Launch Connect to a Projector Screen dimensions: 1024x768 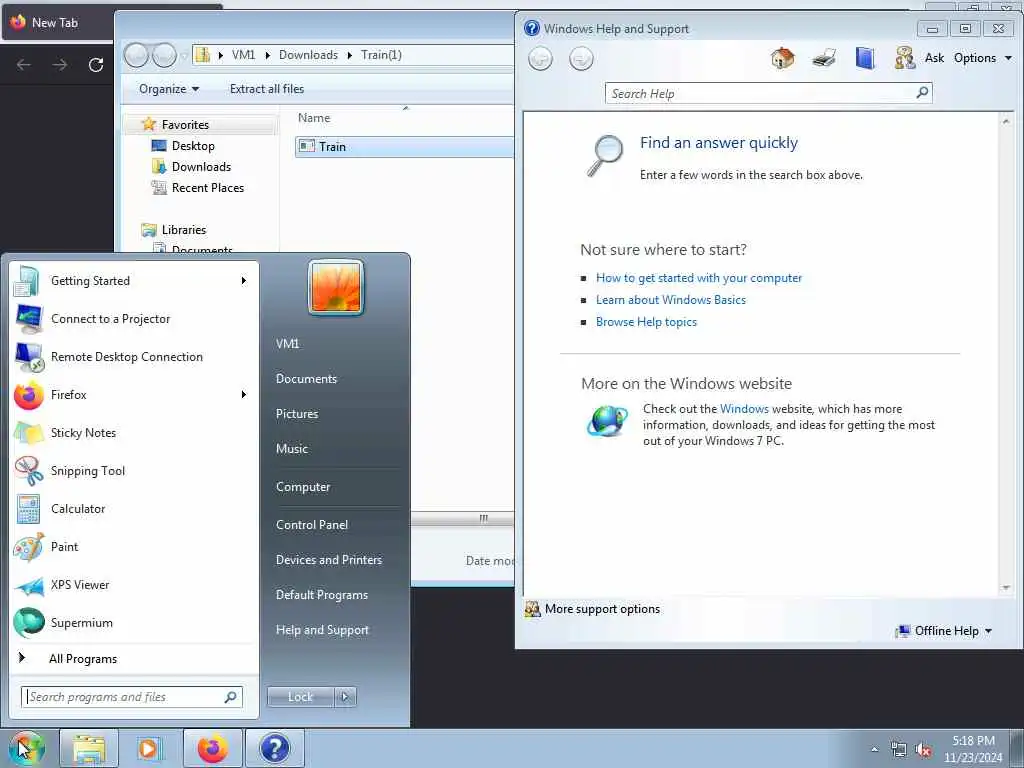pyautogui.click(x=134, y=319)
